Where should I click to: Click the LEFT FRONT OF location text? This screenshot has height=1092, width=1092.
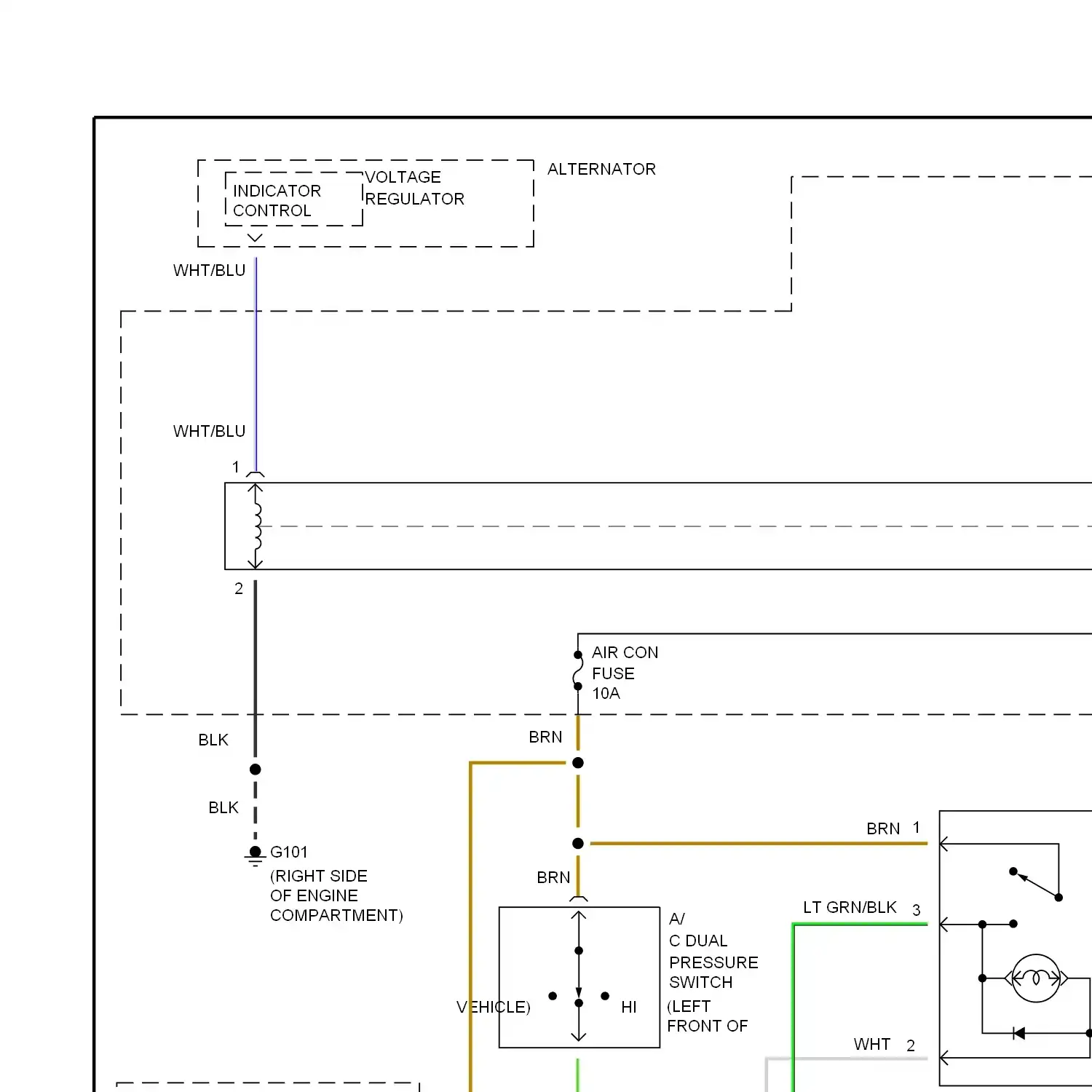707,1016
